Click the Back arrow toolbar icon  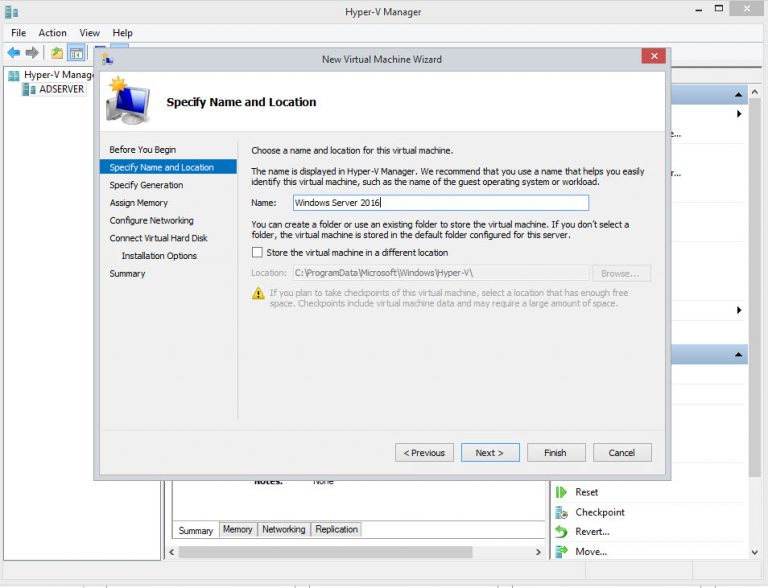(14, 52)
